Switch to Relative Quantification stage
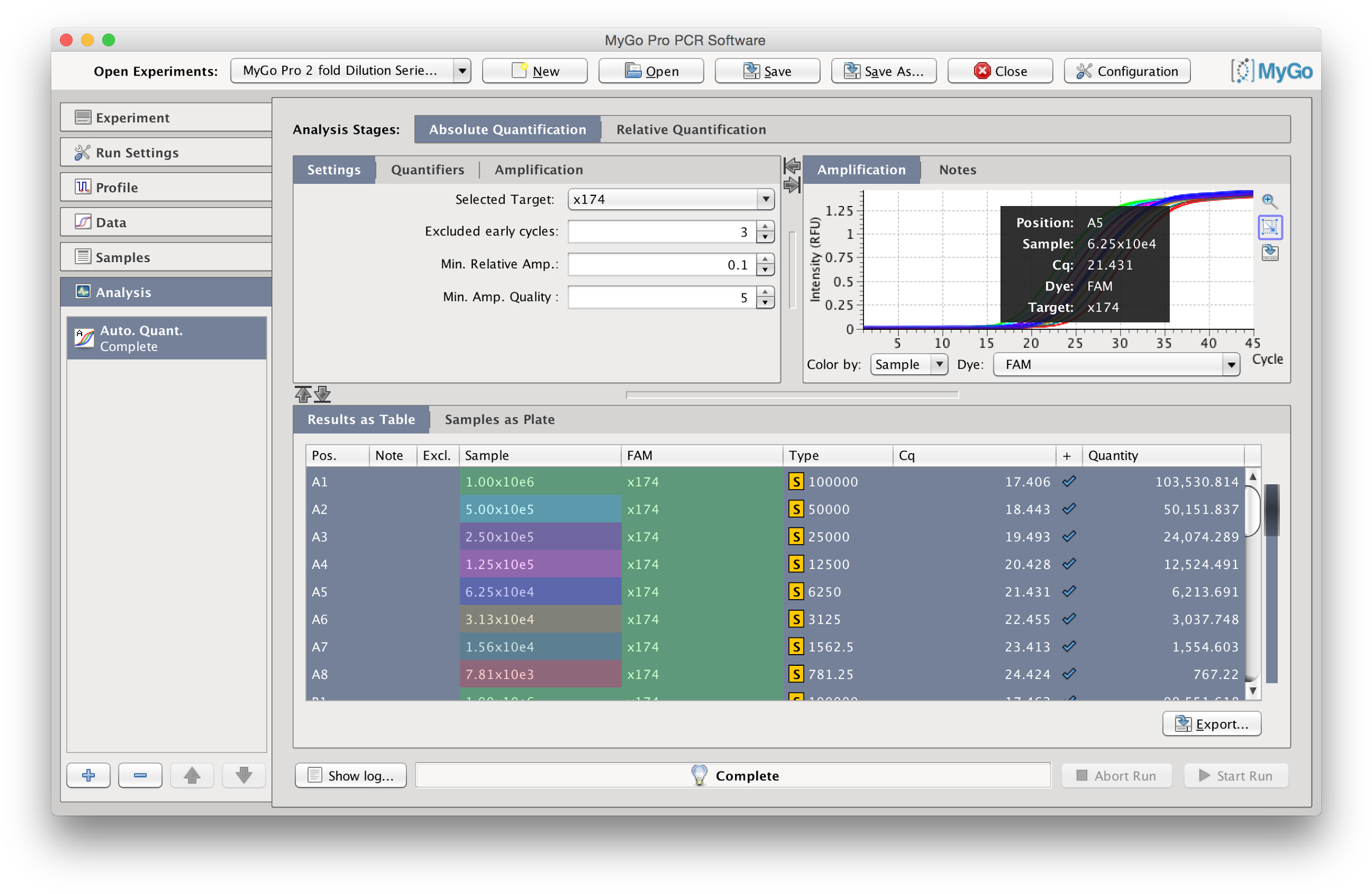This screenshot has height=894, width=1372. [x=691, y=129]
